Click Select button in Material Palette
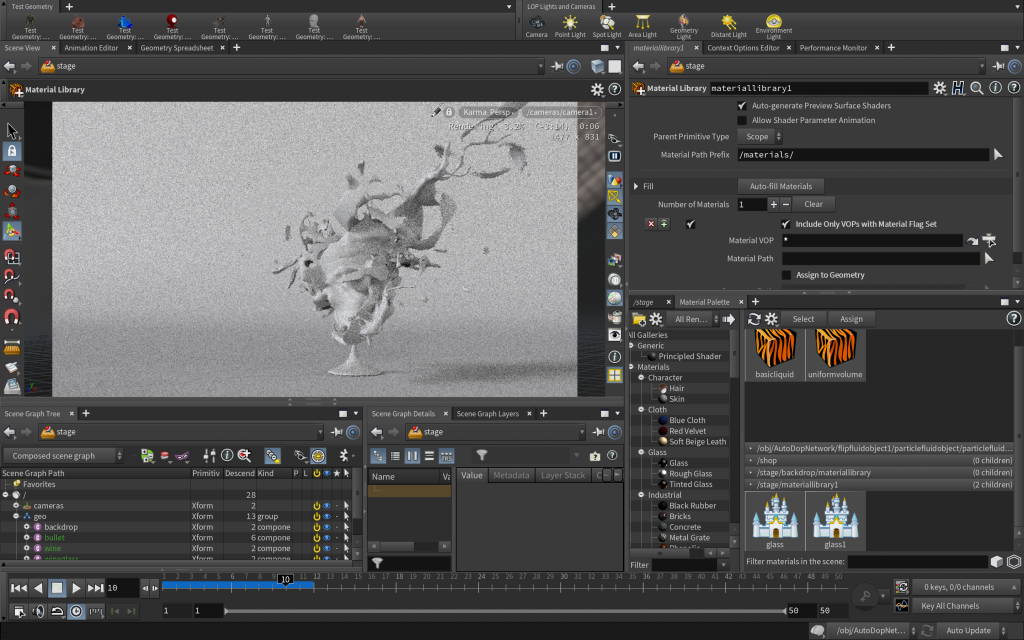 point(803,319)
